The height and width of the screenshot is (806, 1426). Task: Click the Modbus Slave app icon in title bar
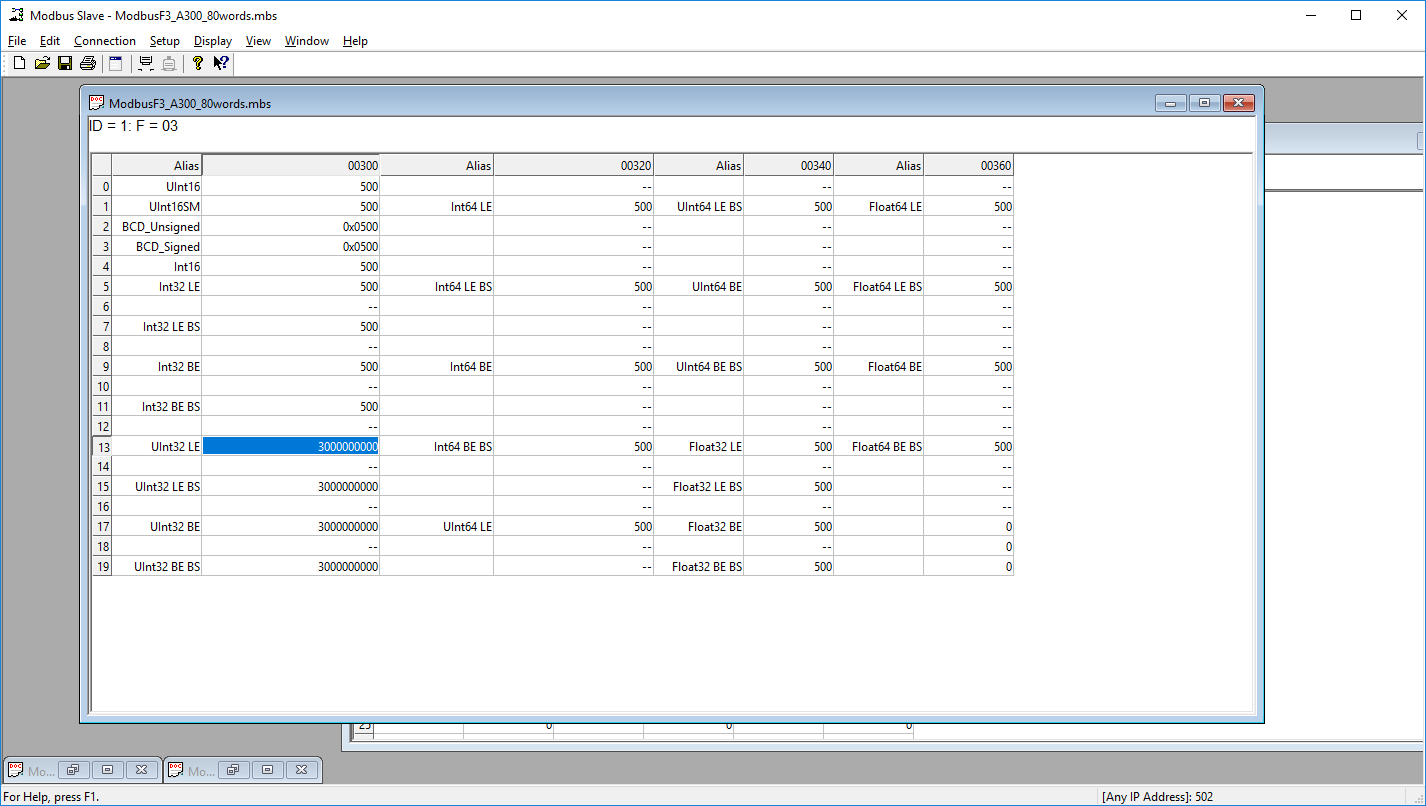[17, 15]
